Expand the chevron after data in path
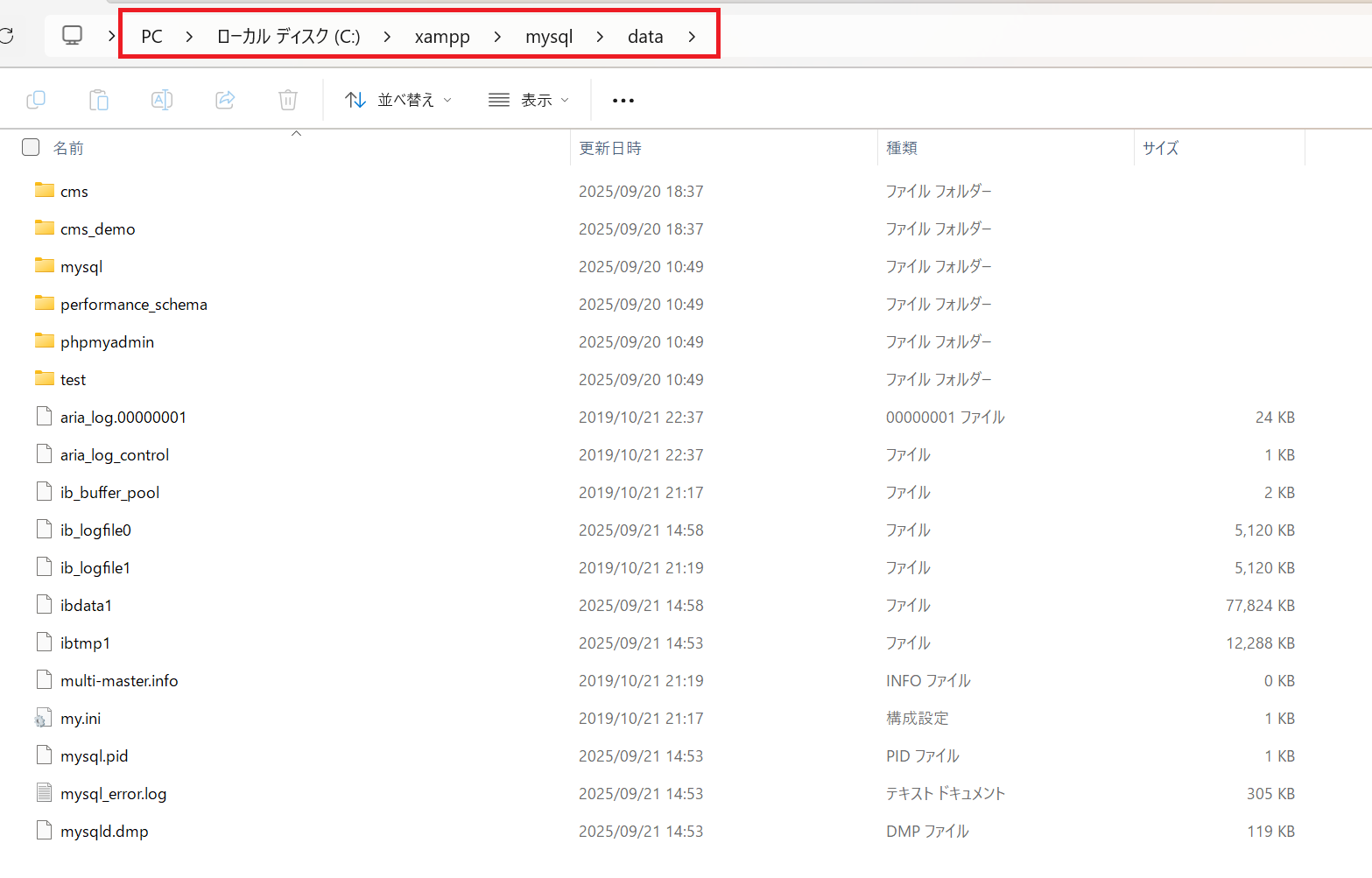 (692, 37)
